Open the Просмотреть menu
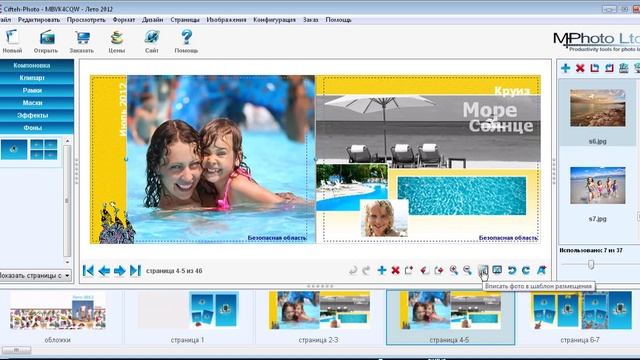The image size is (640, 360). [x=86, y=20]
